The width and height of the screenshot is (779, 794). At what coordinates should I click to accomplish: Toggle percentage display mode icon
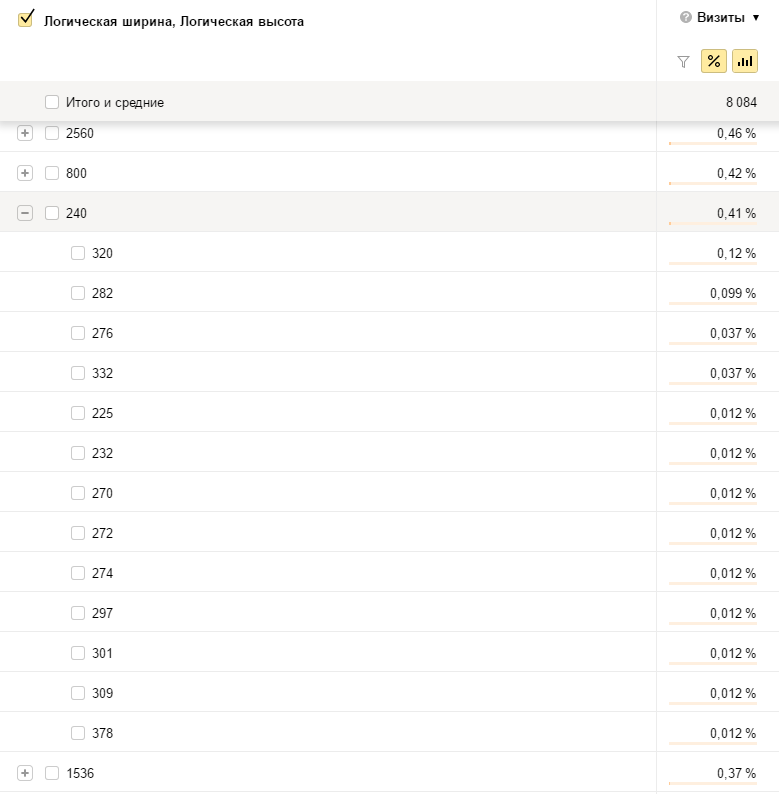pos(714,62)
